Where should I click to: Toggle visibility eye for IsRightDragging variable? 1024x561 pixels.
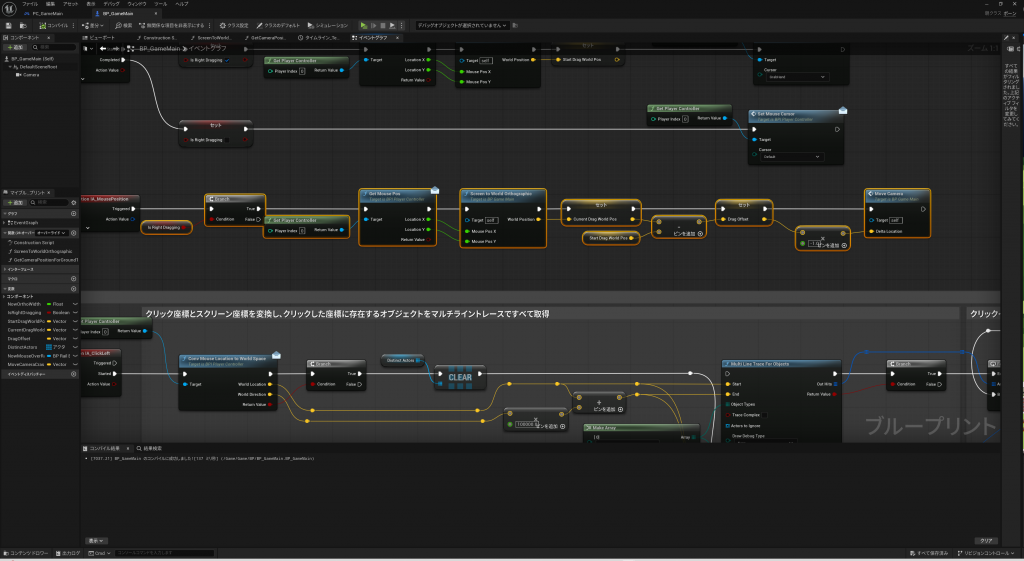75,313
